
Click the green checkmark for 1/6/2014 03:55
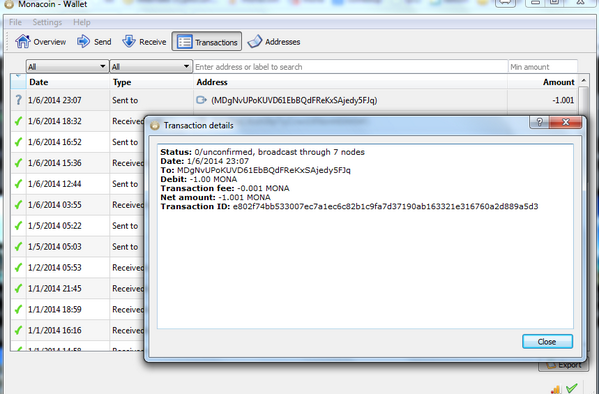18,205
